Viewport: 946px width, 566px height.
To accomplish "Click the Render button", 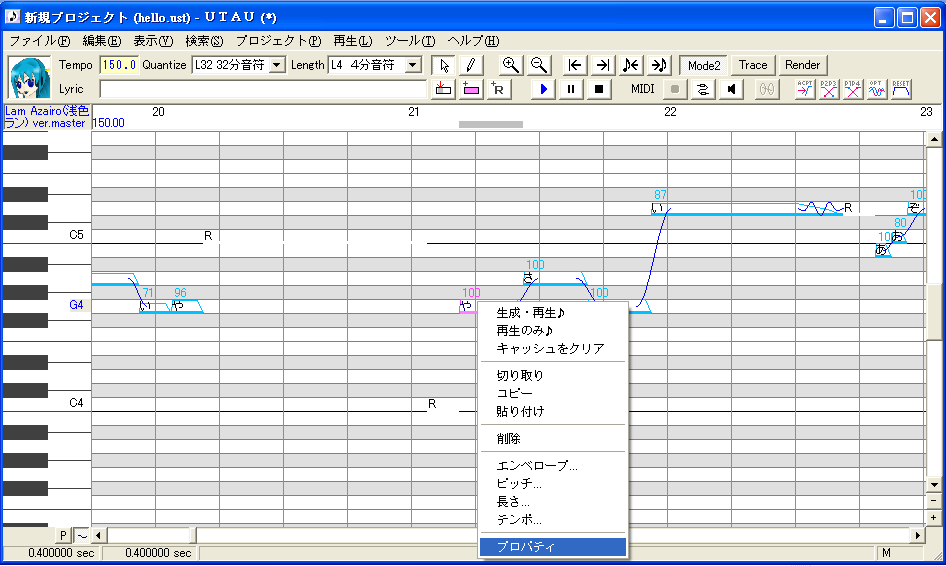I will tap(802, 65).
